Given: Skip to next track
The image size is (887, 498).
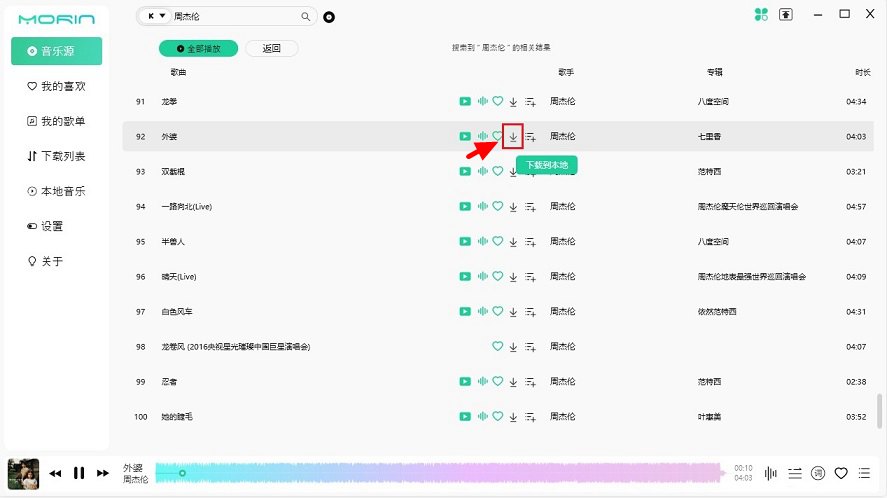Looking at the screenshot, I should coord(102,473).
